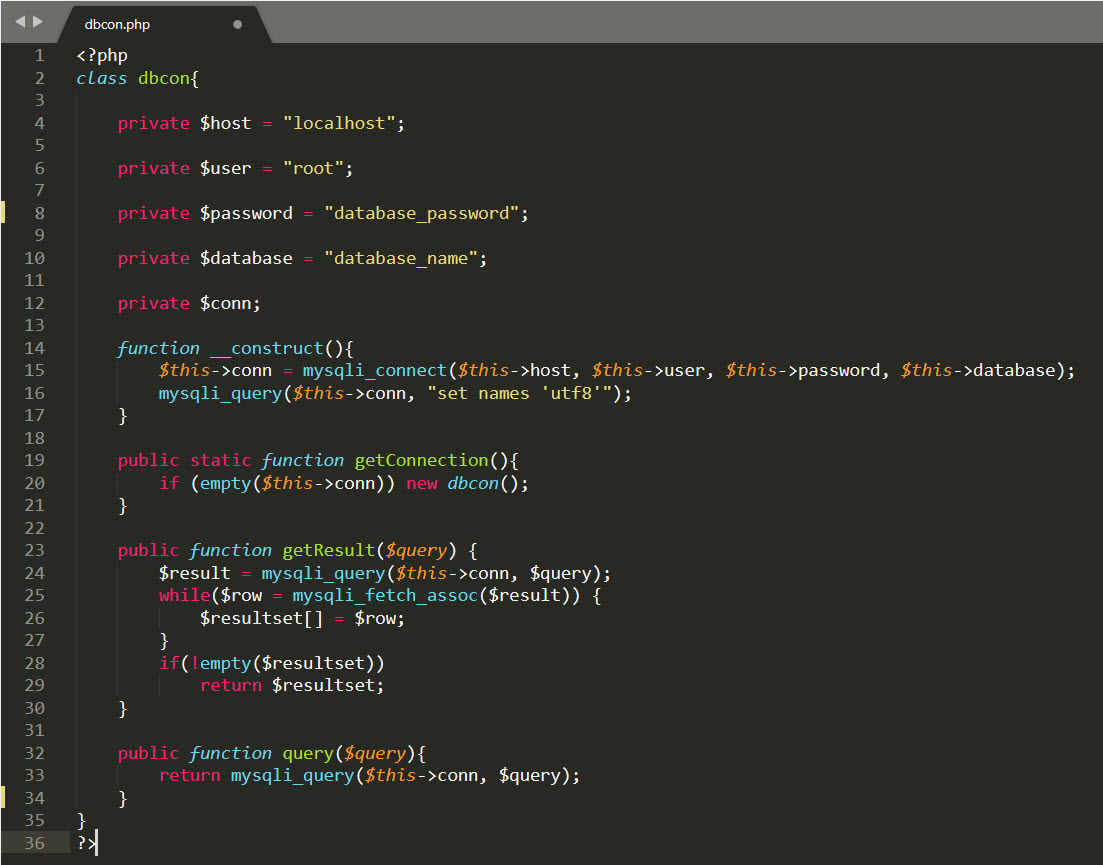Image resolution: width=1103 pixels, height=865 pixels.
Task: Click the yellow gutter marker on line 34
Action: [3, 798]
